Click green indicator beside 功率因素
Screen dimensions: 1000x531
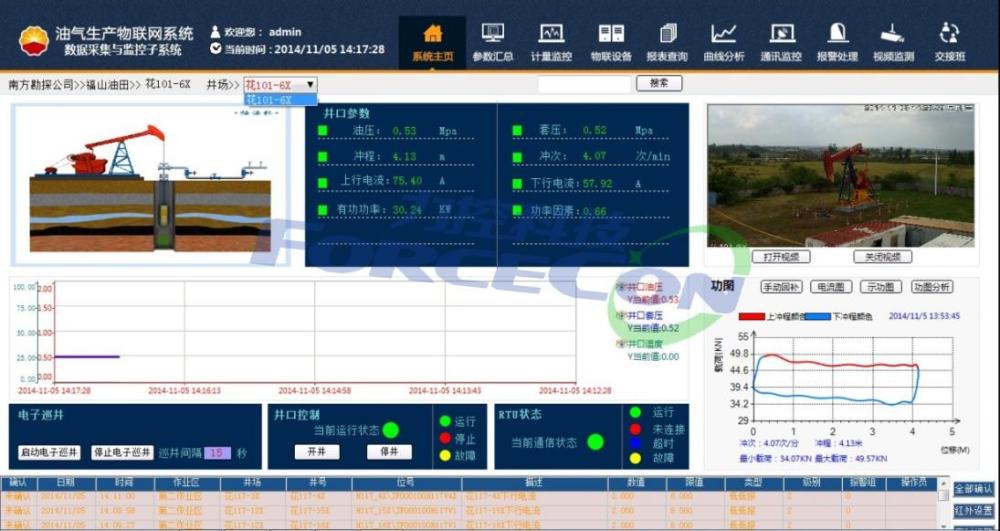517,210
